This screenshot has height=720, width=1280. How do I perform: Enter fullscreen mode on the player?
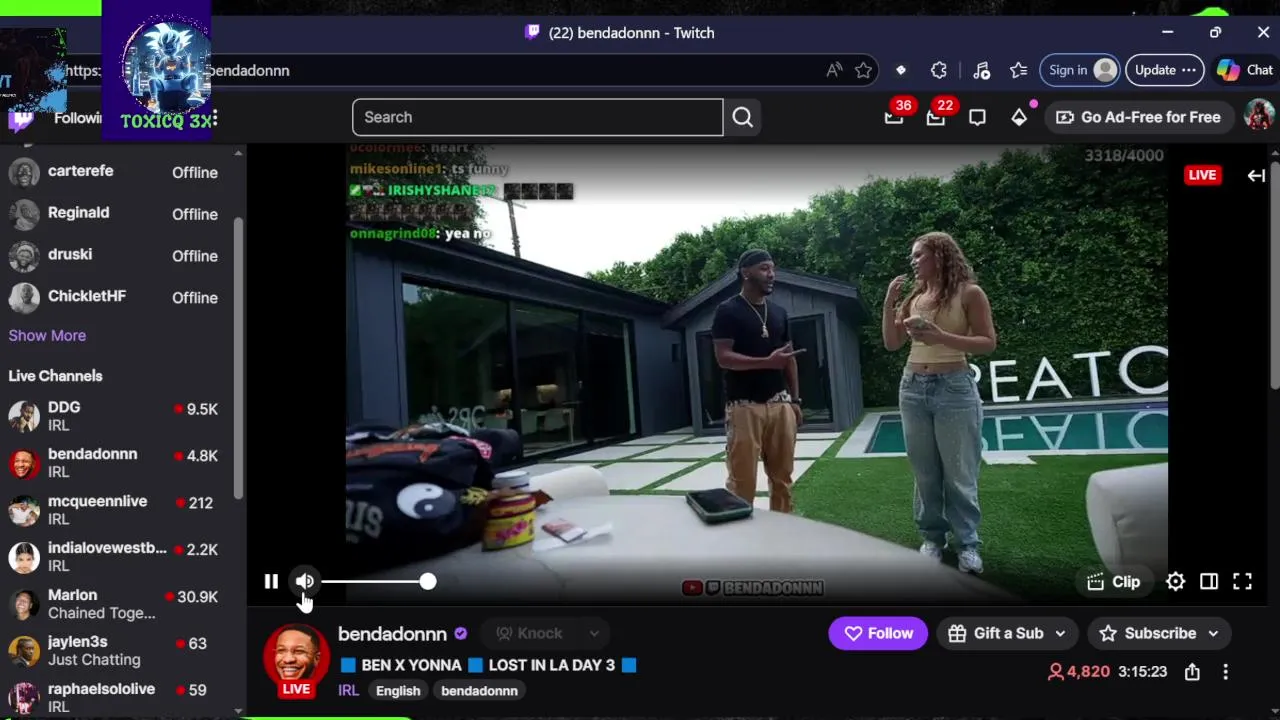tap(1242, 581)
